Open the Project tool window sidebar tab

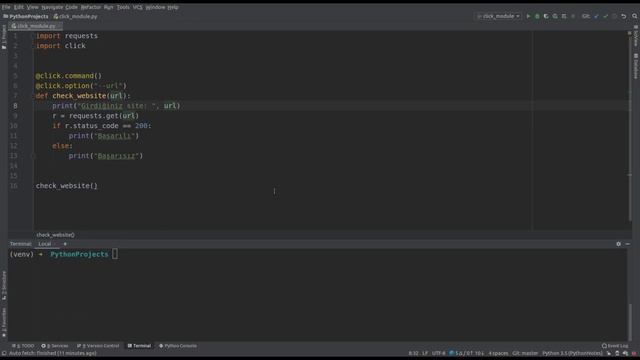(4, 37)
